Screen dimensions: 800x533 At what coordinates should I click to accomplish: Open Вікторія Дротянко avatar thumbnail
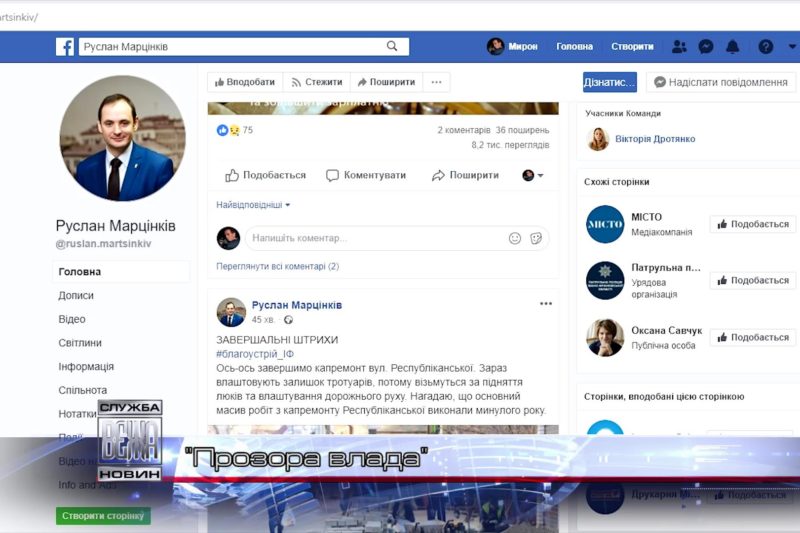pyautogui.click(x=598, y=139)
